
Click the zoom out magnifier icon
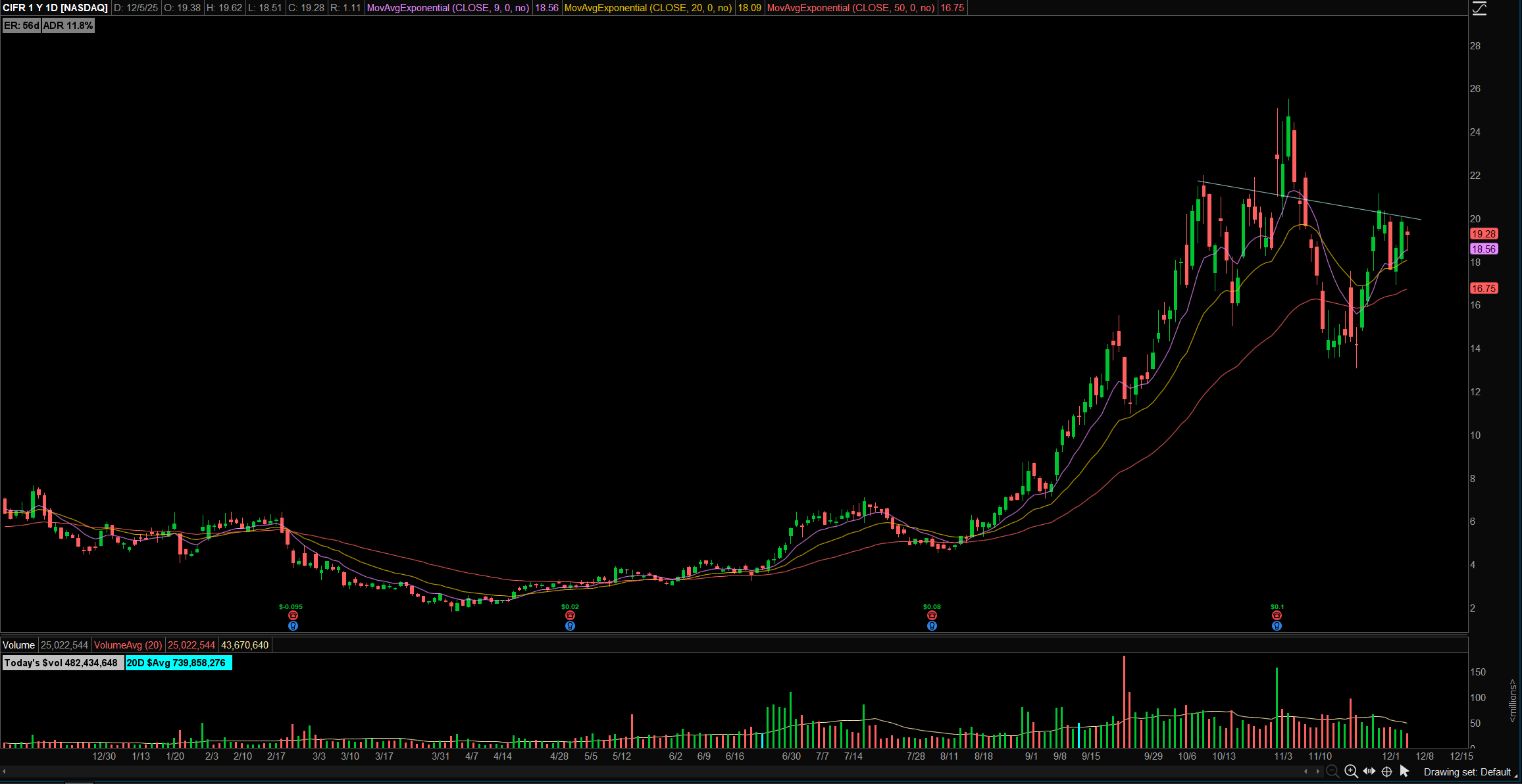(1332, 772)
